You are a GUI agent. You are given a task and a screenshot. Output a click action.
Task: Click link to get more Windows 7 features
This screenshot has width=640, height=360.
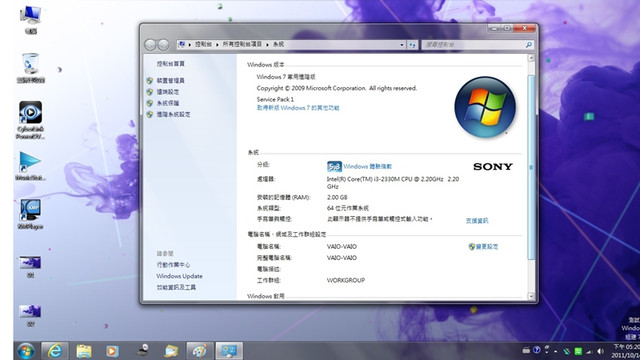298,108
